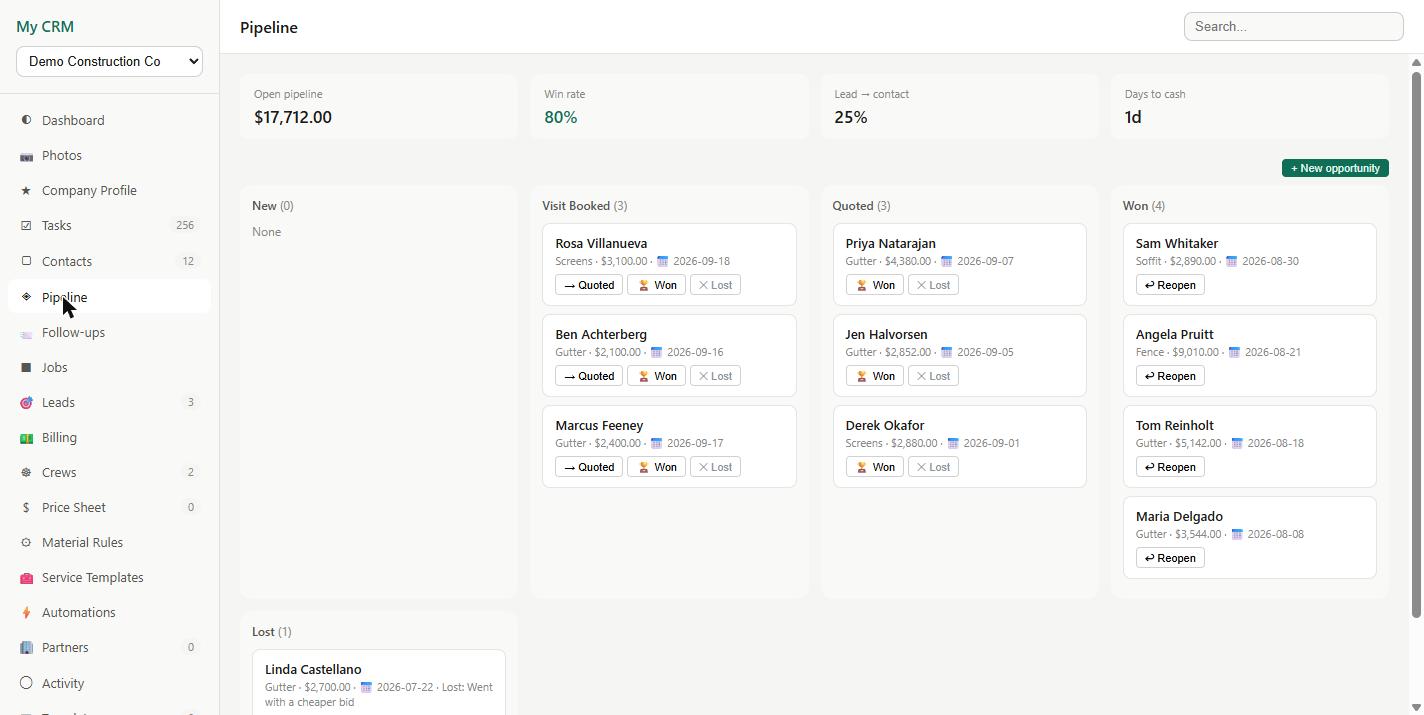Click calendar icon on Angela Pruitt card

coord(1234,353)
